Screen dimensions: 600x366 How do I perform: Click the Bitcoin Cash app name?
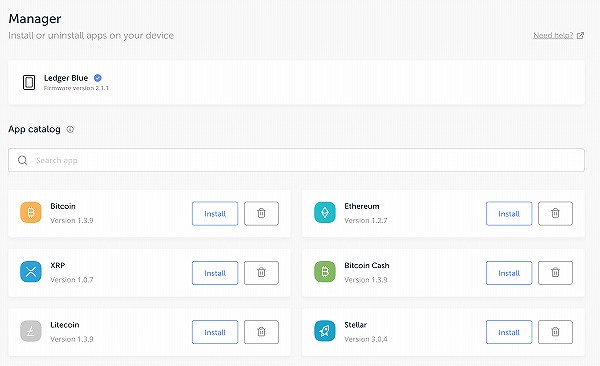[367, 265]
